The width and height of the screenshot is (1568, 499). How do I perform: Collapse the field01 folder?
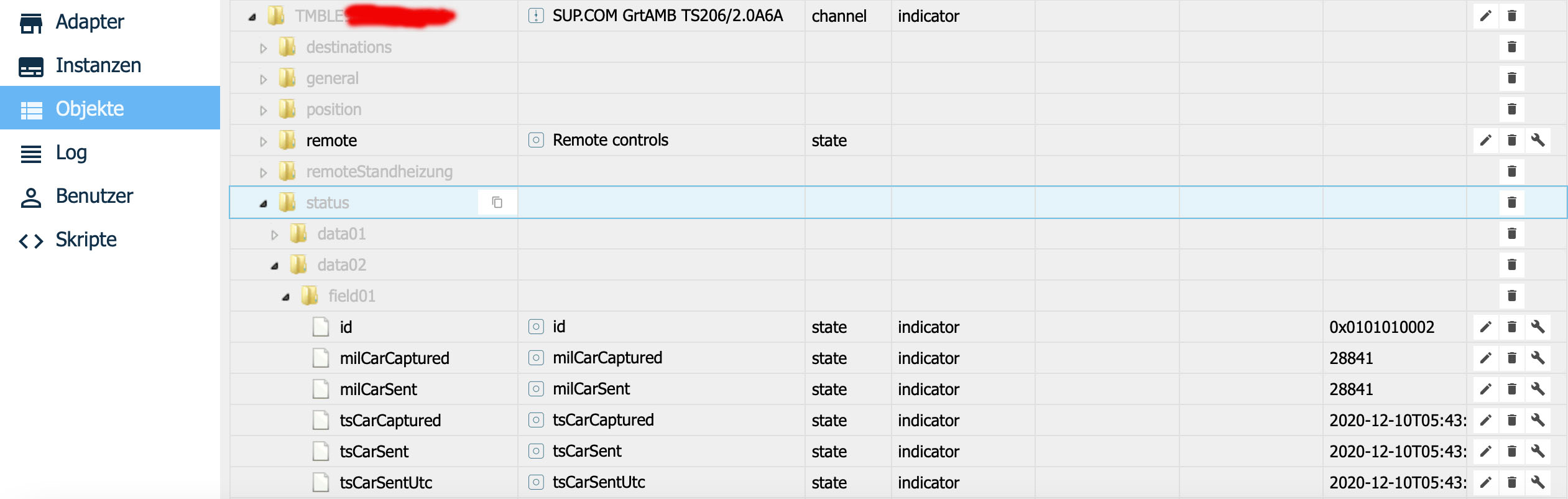(285, 297)
